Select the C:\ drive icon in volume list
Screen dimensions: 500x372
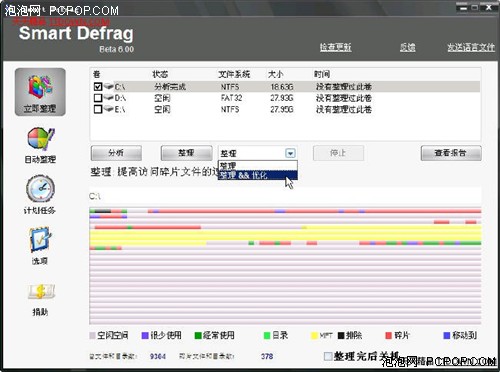click(x=109, y=86)
